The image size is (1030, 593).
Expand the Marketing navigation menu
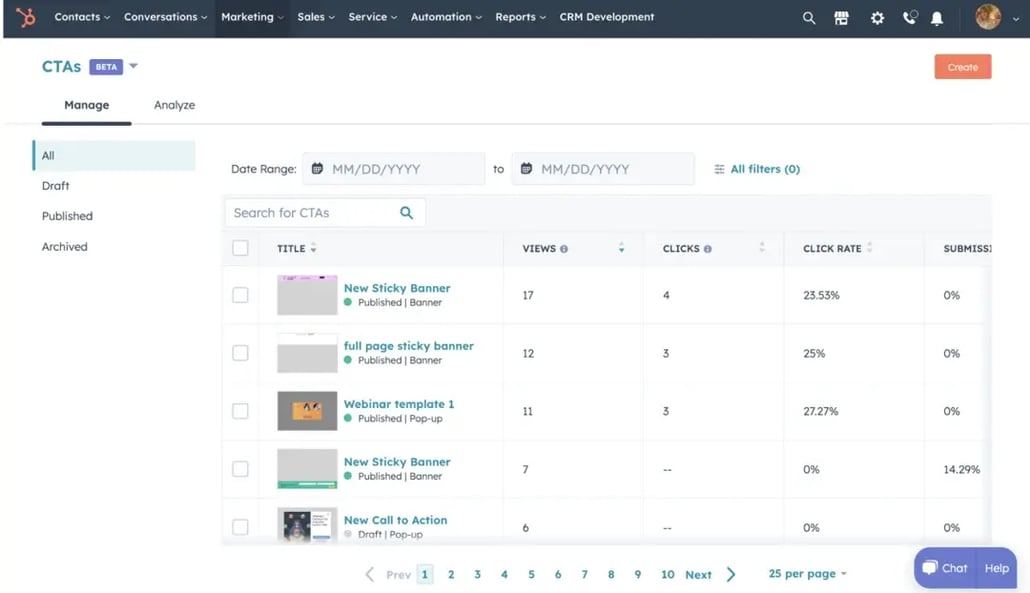[x=252, y=17]
